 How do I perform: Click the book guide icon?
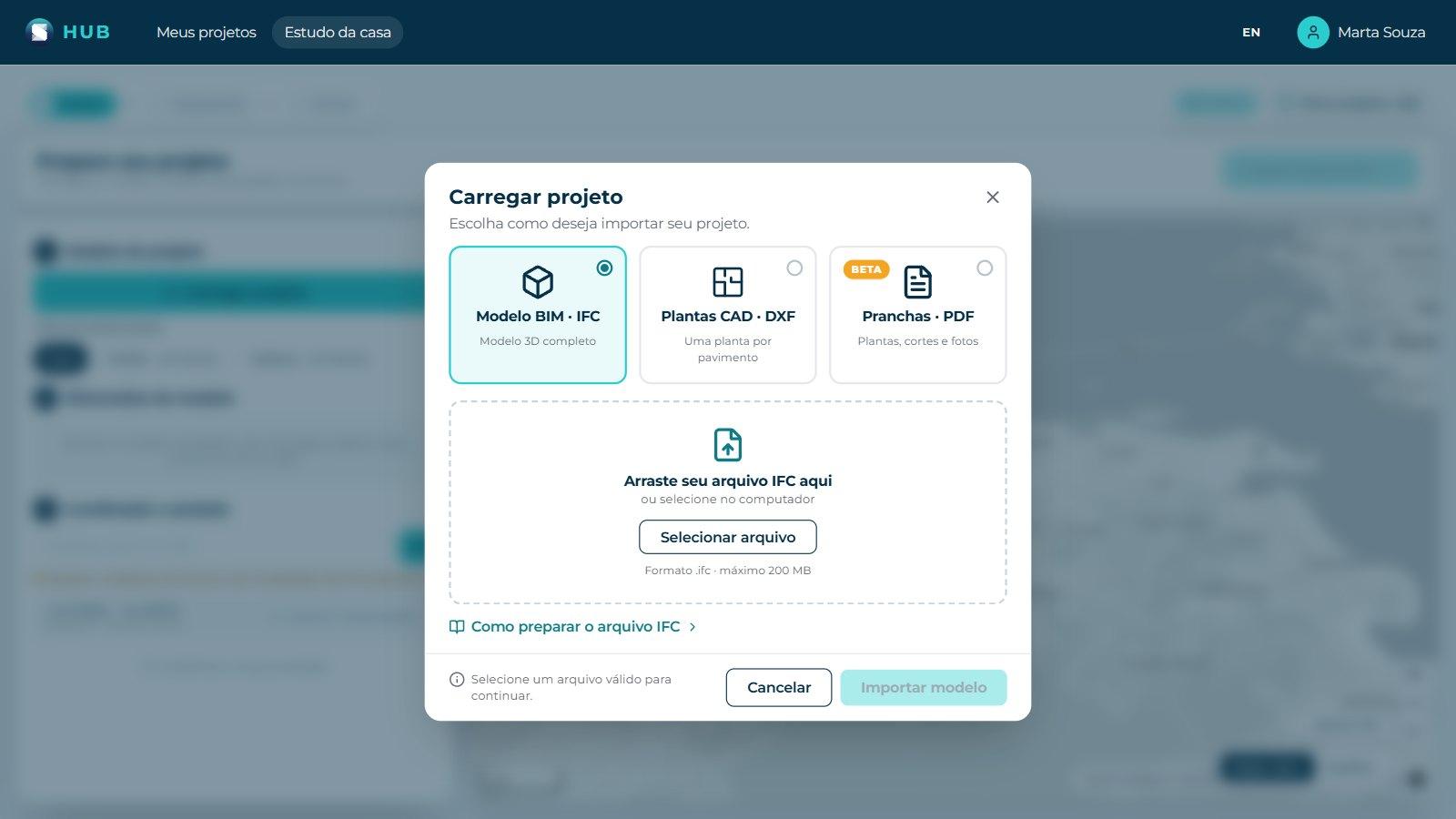click(x=457, y=626)
